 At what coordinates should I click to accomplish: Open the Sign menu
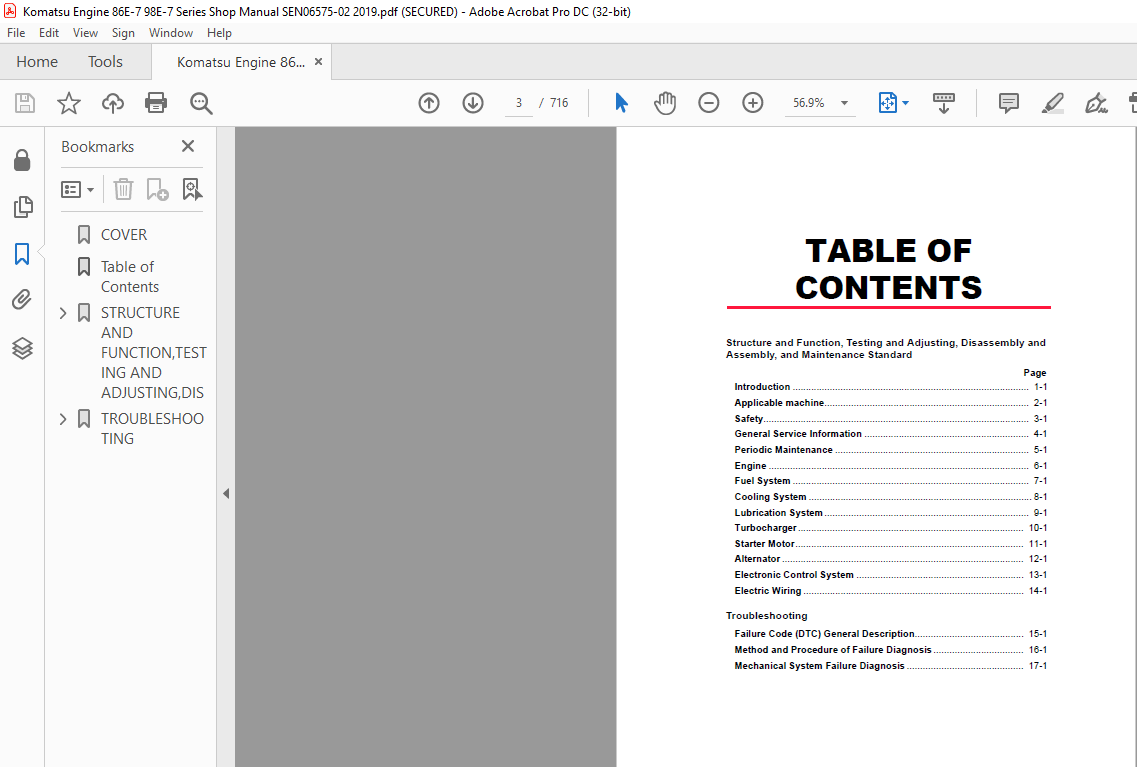123,33
